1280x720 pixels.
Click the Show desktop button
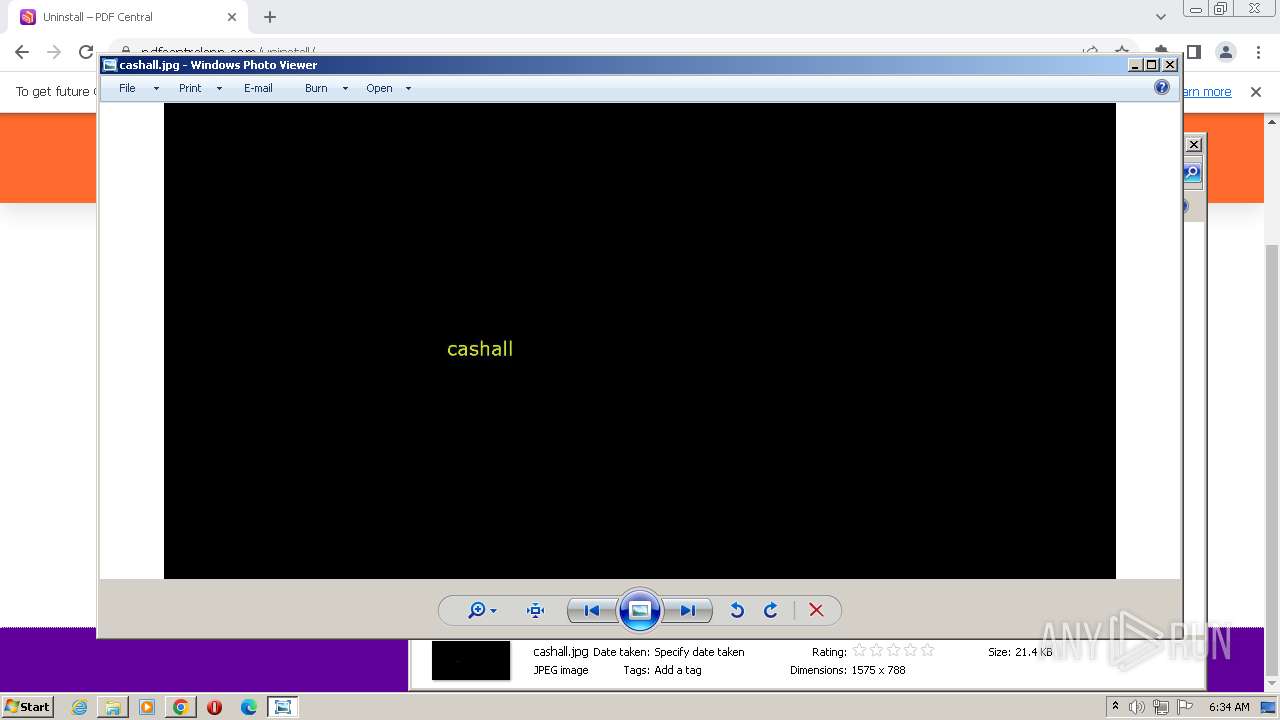click(1269, 707)
